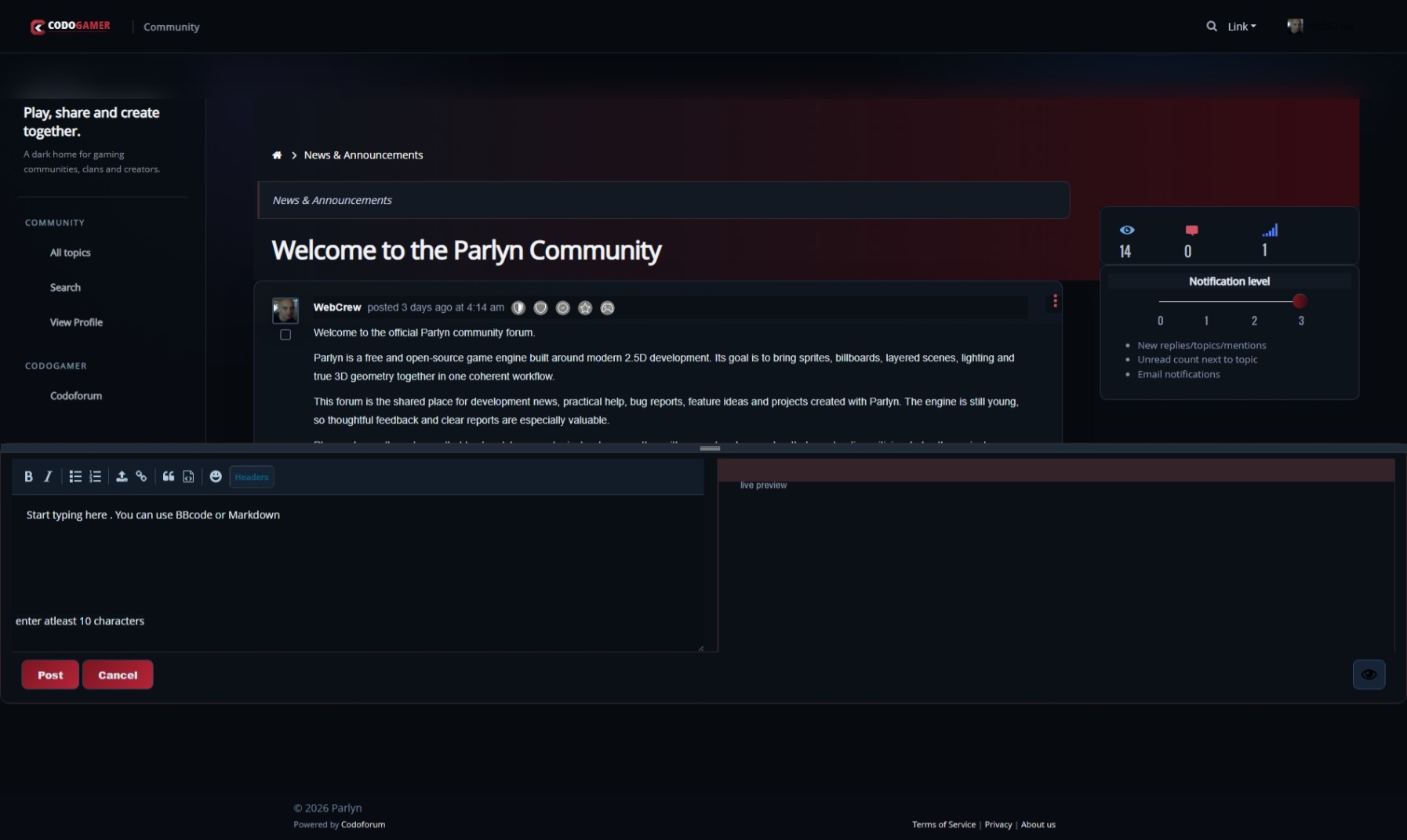Go to home via breadcrumb house icon
This screenshot has width=1407, height=840.
[277, 155]
